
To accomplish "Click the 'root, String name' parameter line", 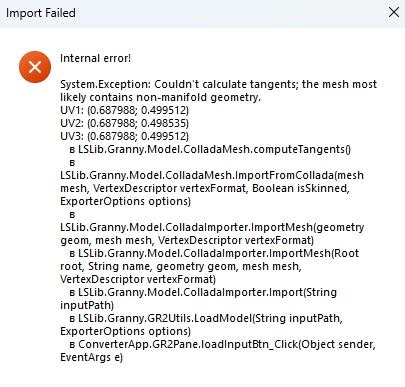I will coord(181,266).
